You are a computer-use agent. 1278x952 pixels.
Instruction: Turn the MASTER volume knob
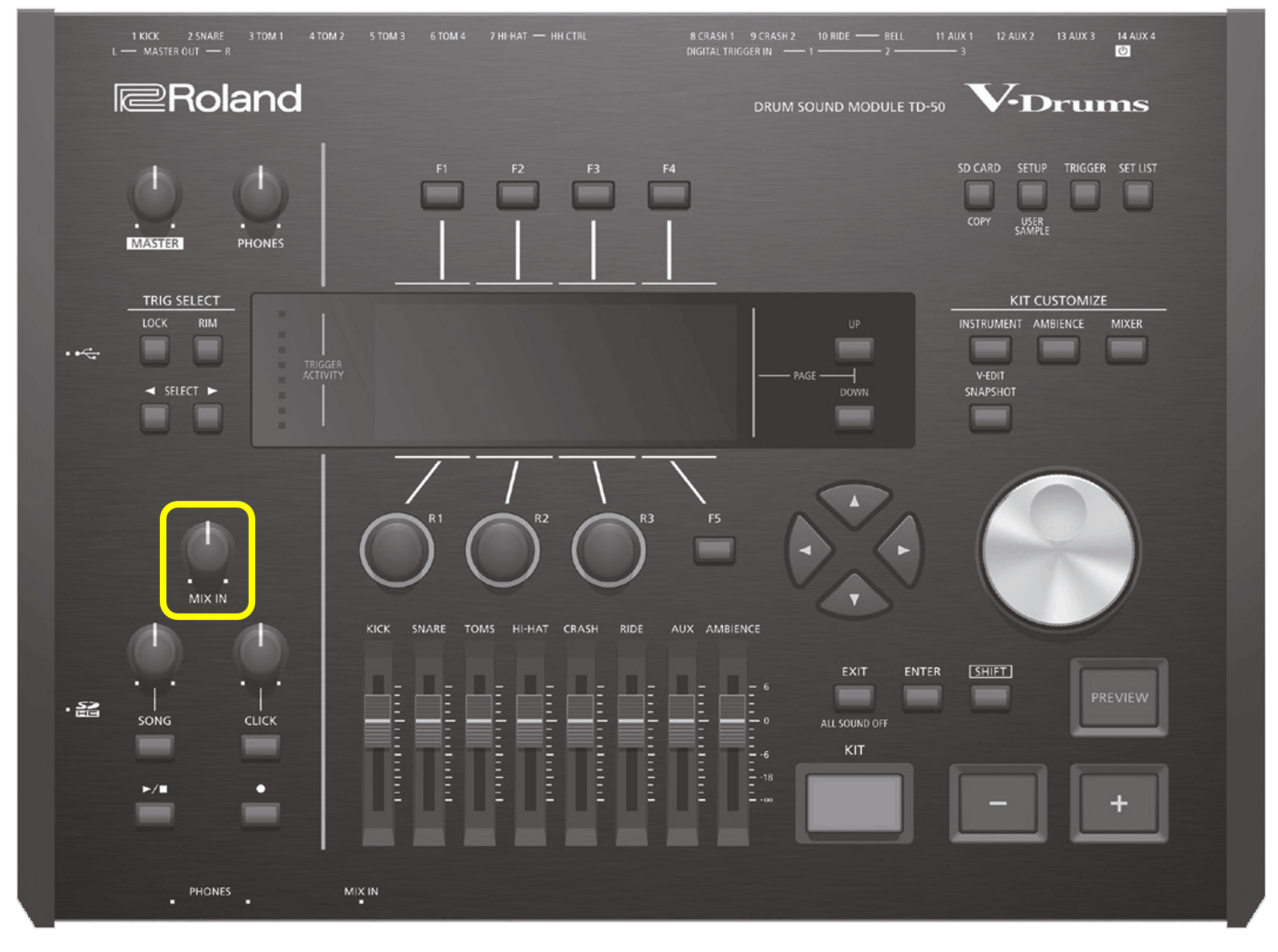tap(155, 194)
